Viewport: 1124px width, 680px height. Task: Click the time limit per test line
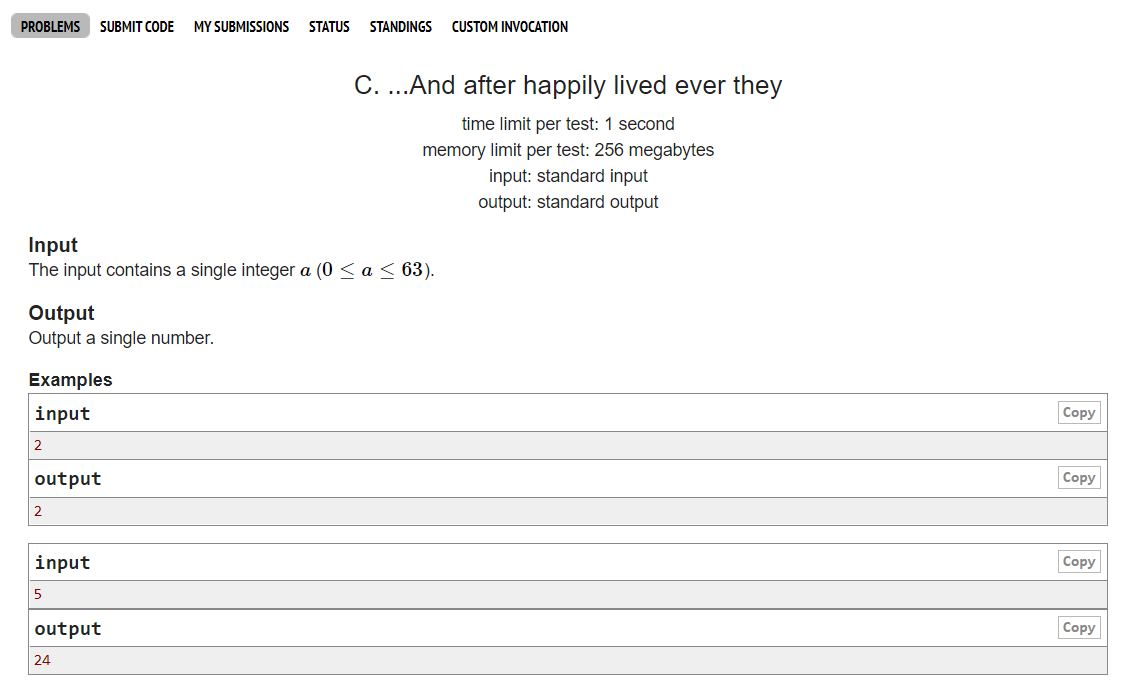tap(568, 124)
